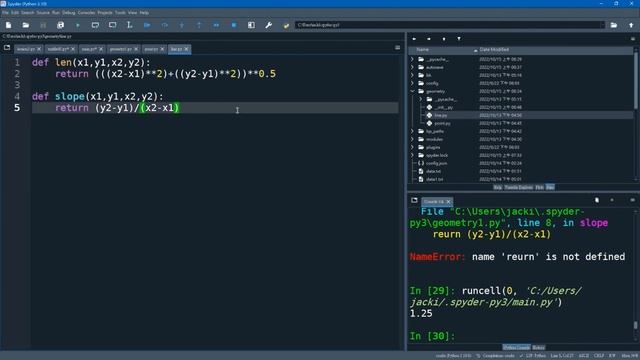
Task: Go to previous folder in Files pane
Action: pyautogui.click(x=414, y=39)
